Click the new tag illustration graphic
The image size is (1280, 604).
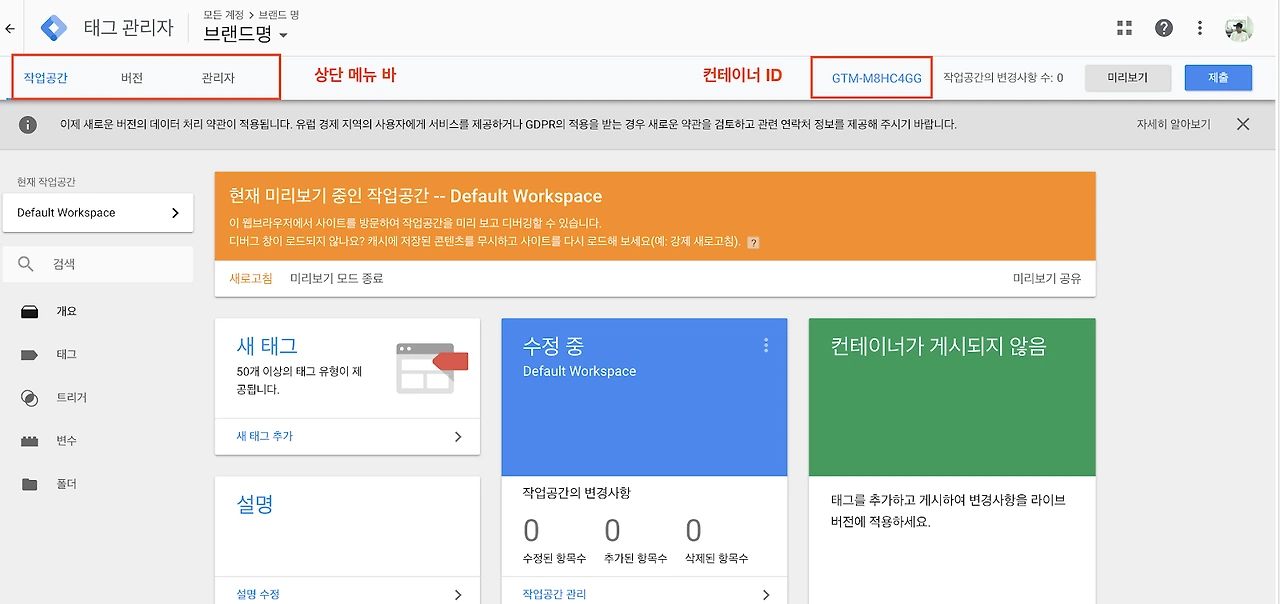coord(431,367)
